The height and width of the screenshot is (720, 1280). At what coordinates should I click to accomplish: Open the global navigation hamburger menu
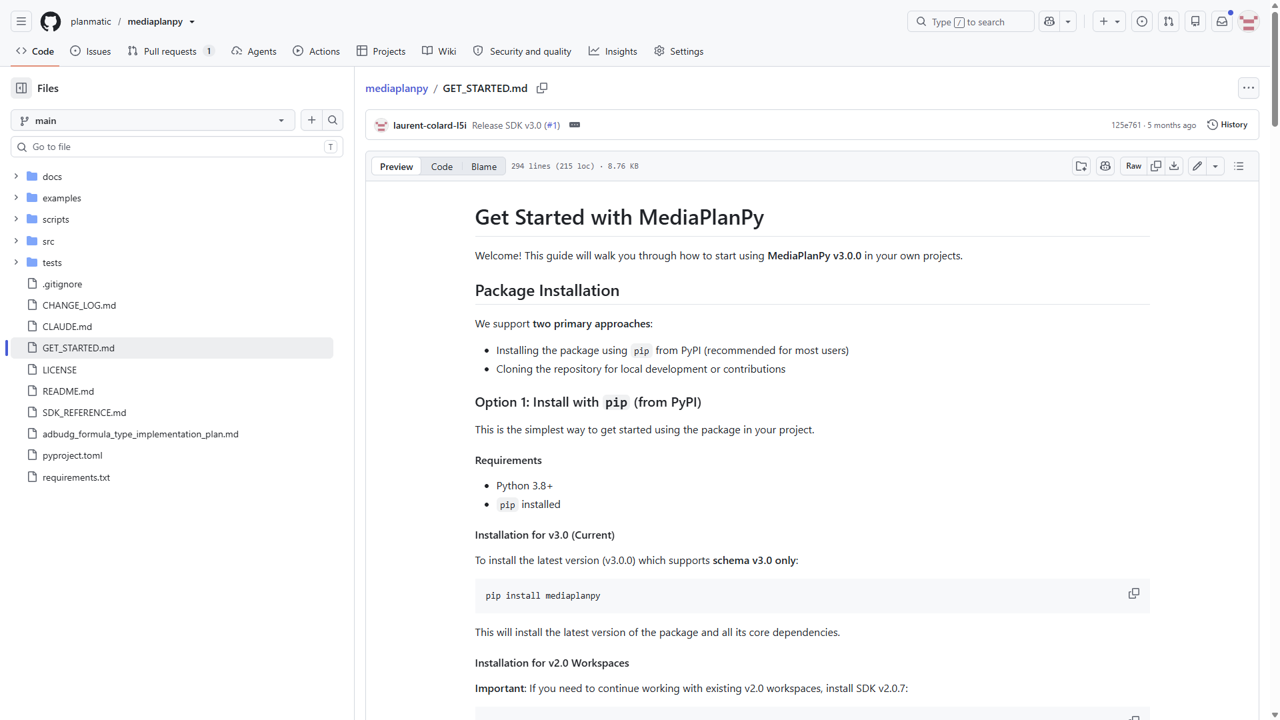(x=21, y=21)
